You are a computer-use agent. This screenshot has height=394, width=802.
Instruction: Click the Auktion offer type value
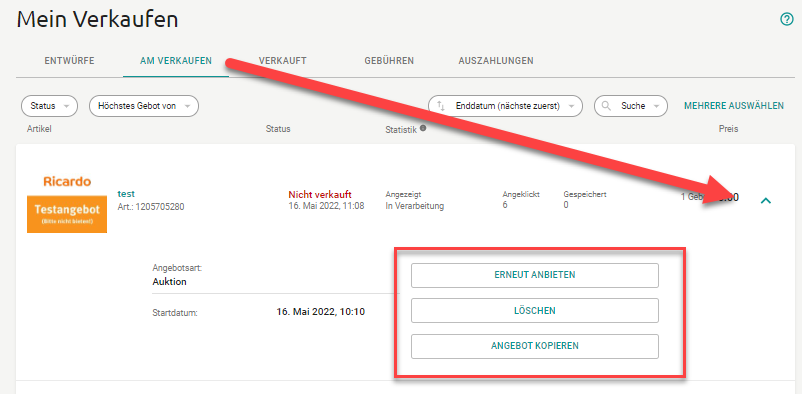coord(169,282)
